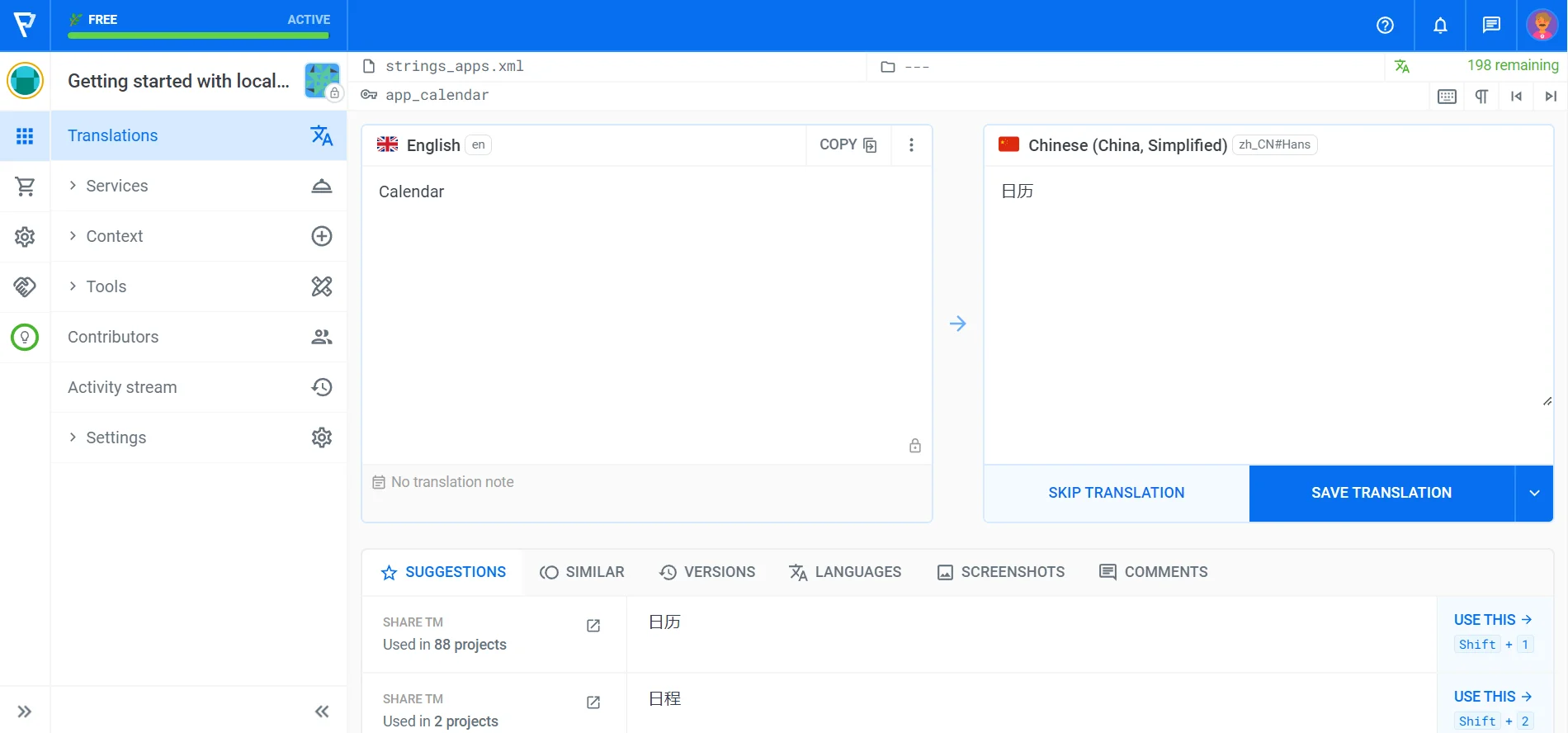Click the zh_CN#Hans locale badge
This screenshot has width=1568, height=733.
click(1274, 144)
